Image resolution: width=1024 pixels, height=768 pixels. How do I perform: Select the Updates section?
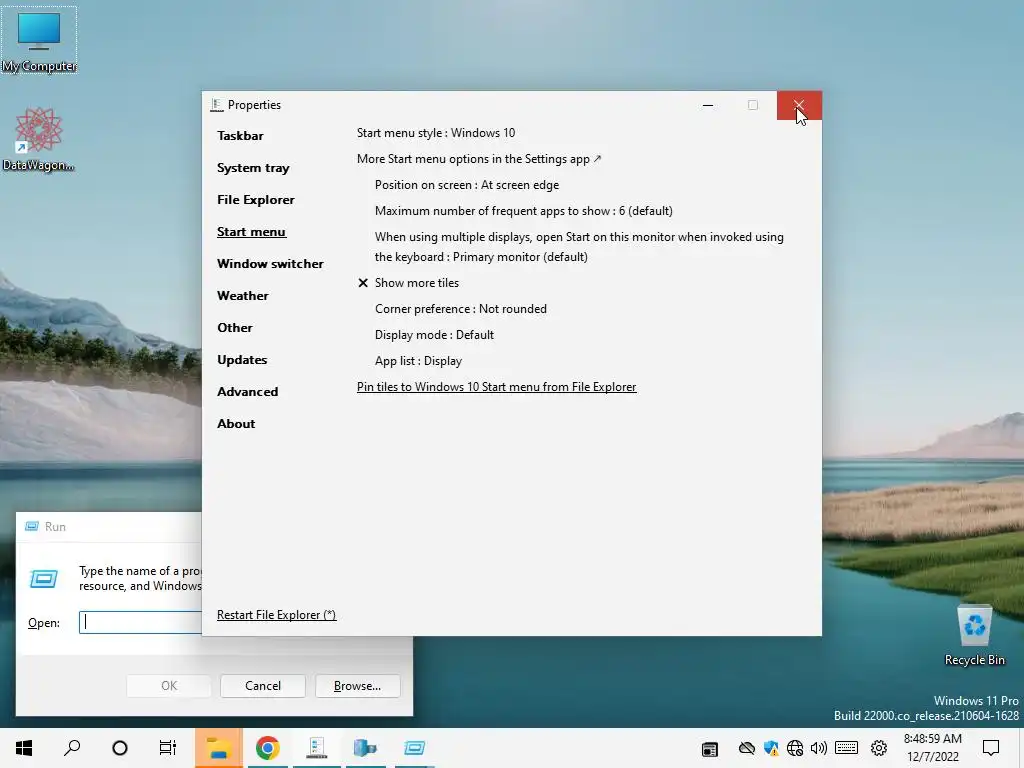point(242,360)
